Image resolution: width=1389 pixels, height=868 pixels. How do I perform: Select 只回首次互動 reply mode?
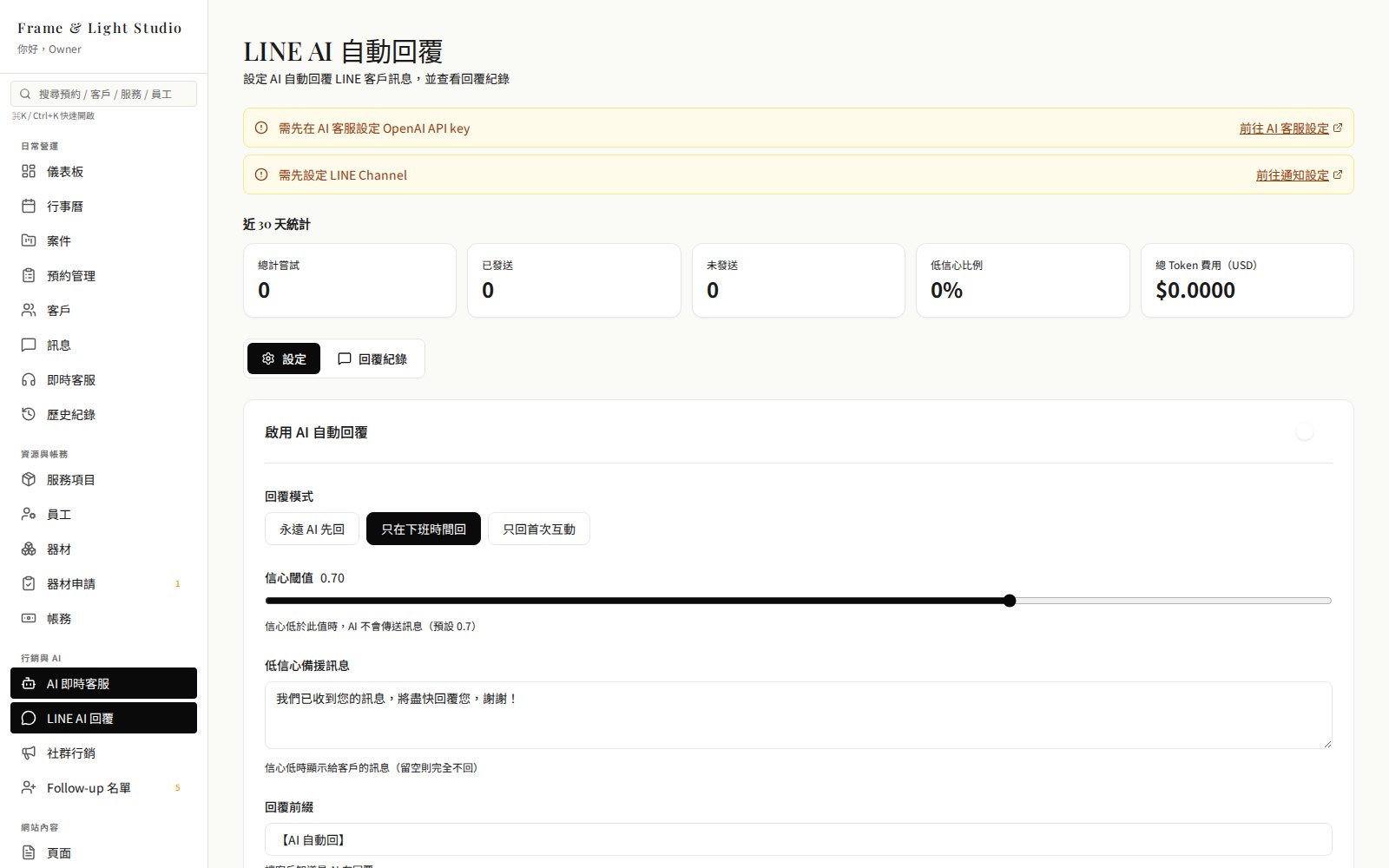point(539,529)
